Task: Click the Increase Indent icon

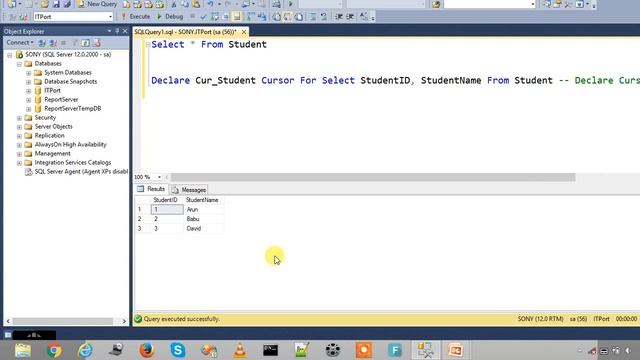Action: pos(350,17)
